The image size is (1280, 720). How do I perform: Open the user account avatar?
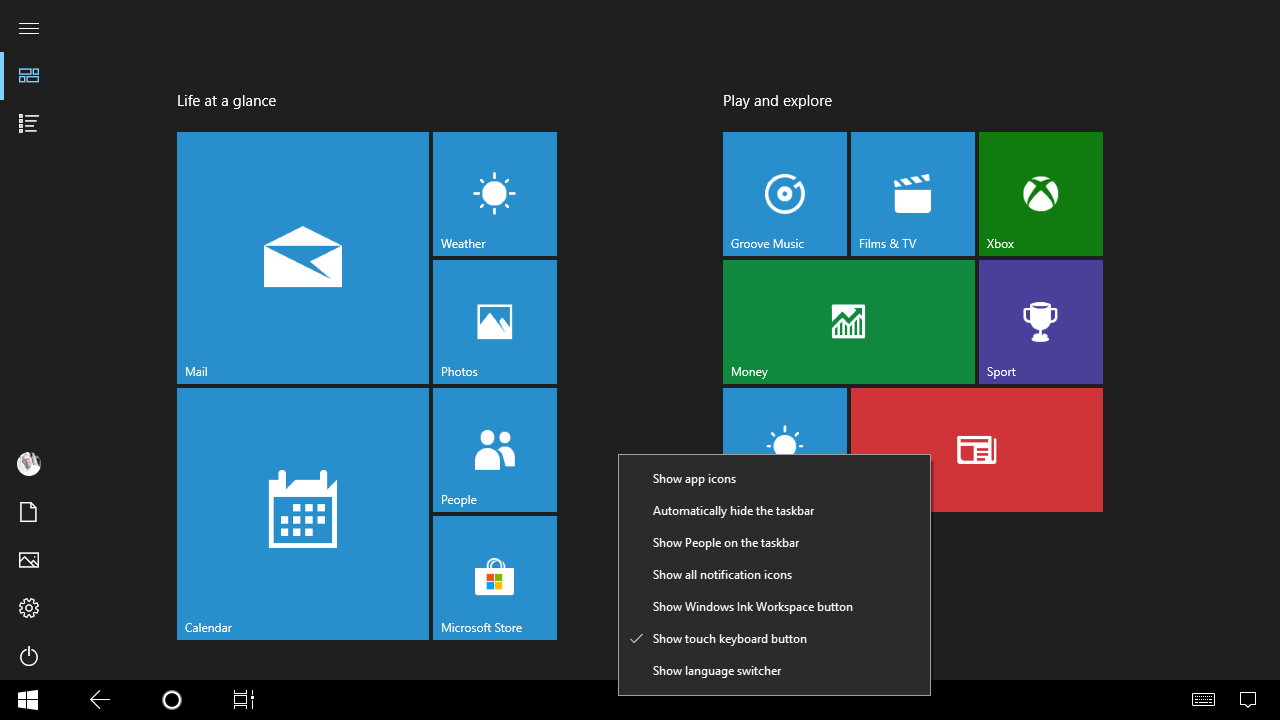[29, 464]
